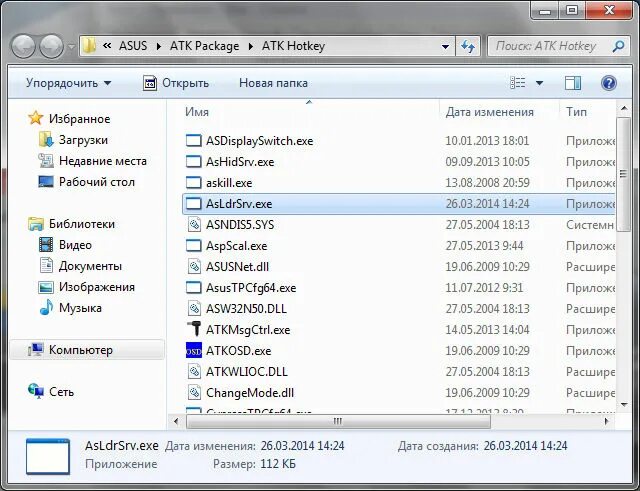The image size is (640, 491).
Task: Sort by the Имя column header
Action: [x=309, y=112]
